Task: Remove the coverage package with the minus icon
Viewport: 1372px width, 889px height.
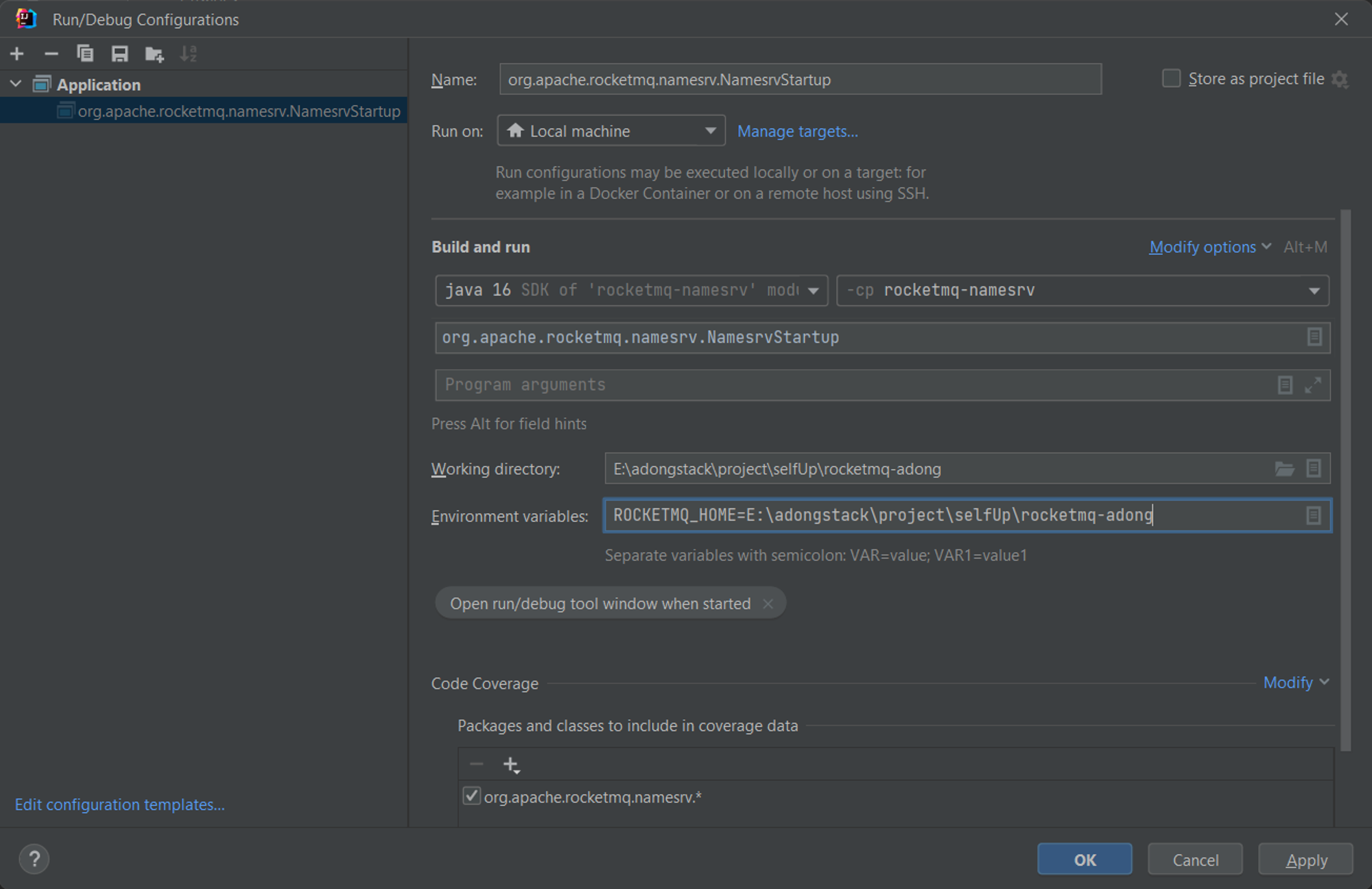Action: 477,763
